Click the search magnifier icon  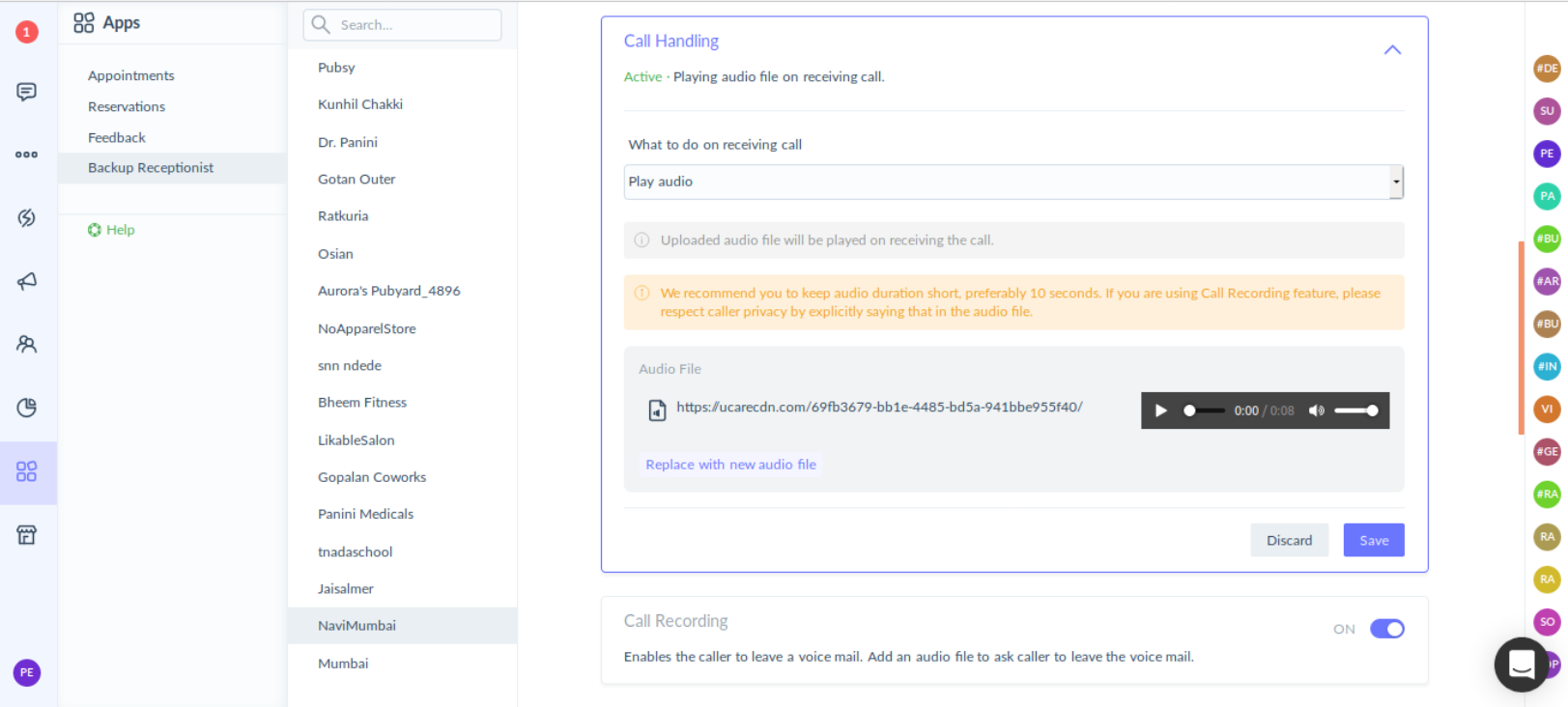(321, 24)
